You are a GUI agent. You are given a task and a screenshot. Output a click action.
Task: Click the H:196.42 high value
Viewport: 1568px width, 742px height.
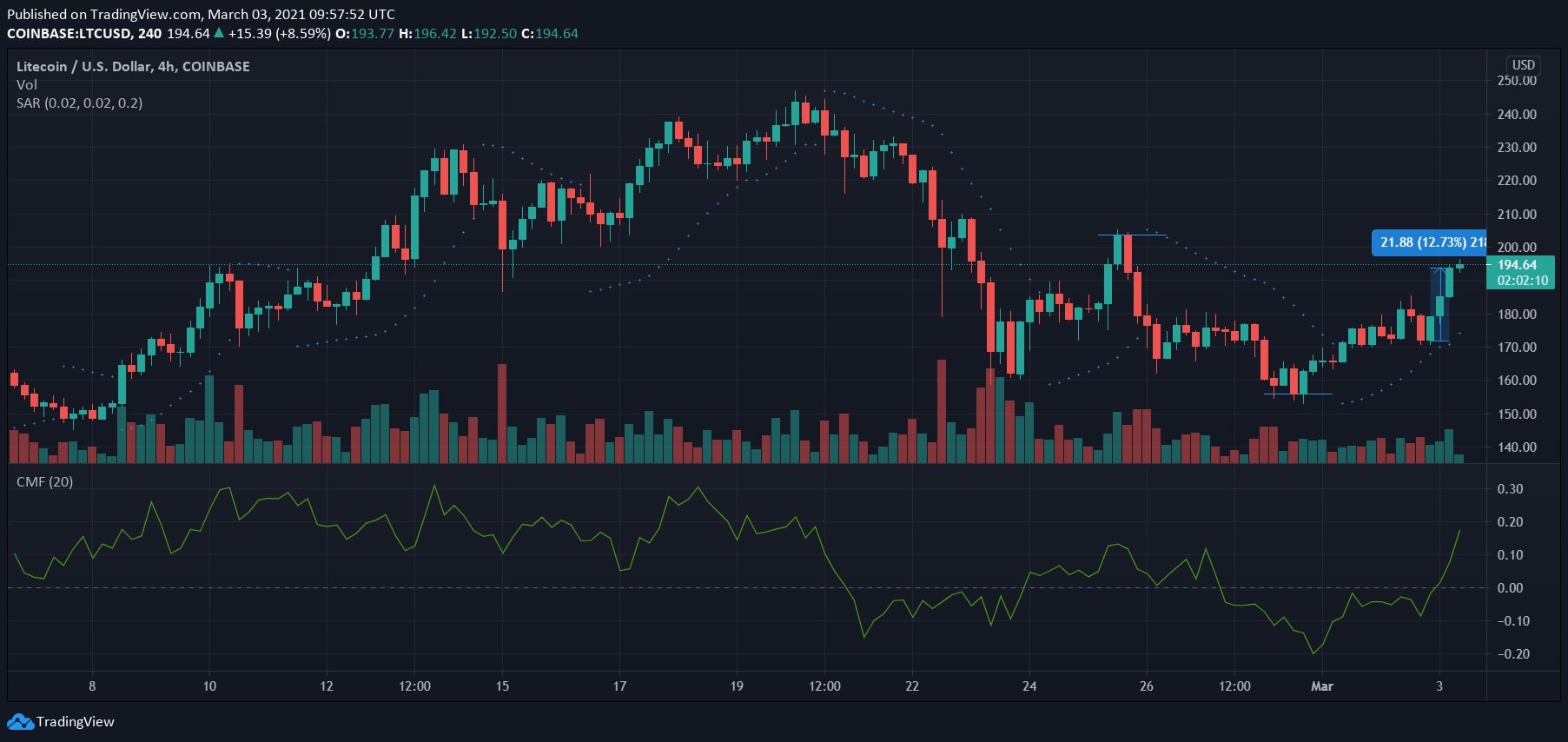(x=427, y=33)
